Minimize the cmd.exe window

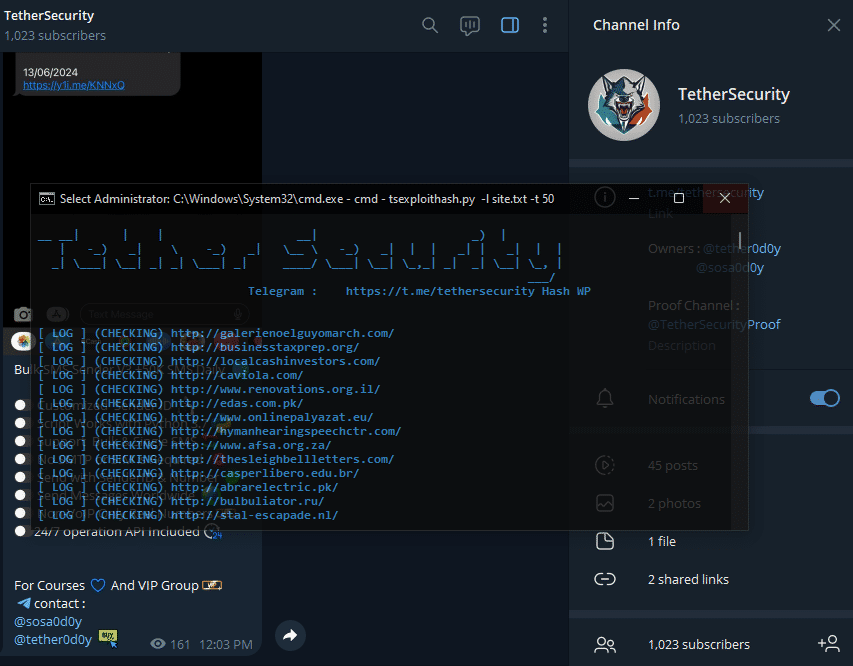pyautogui.click(x=634, y=199)
